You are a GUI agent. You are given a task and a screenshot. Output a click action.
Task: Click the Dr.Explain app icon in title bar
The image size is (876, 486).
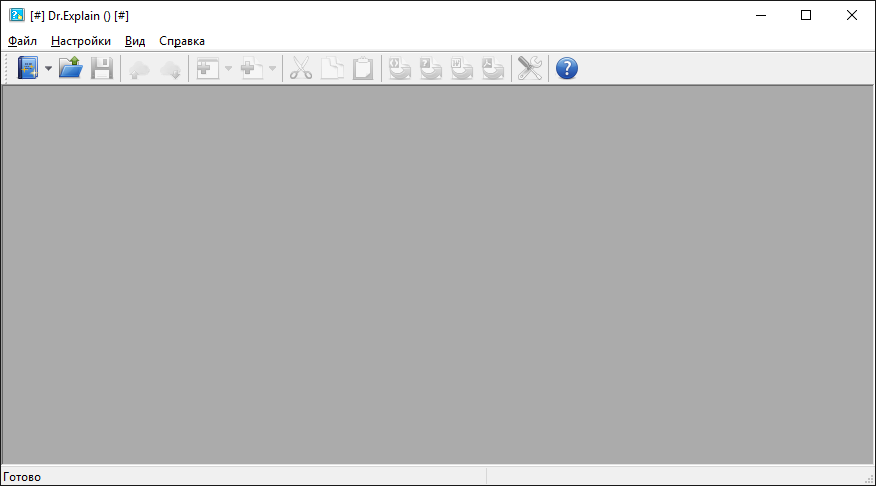tap(17, 15)
